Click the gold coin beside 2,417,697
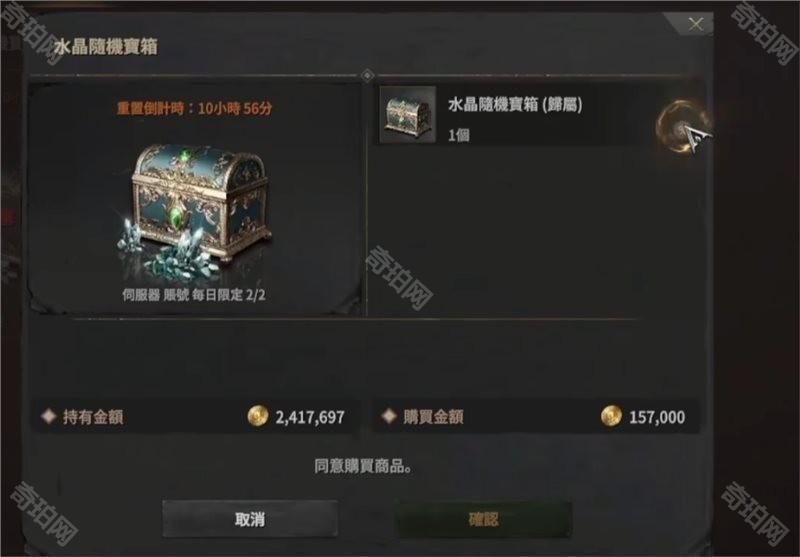This screenshot has height=557, width=800. 258,416
